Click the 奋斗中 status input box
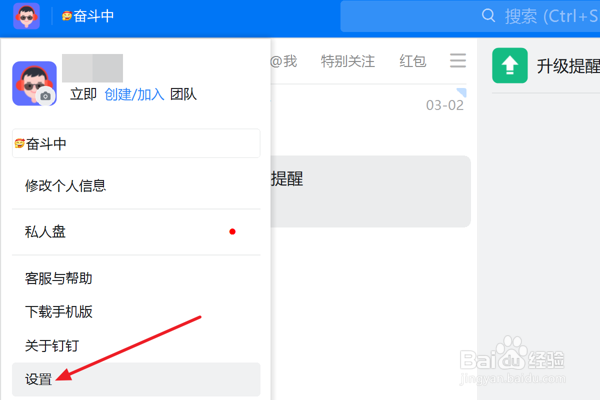The image size is (600, 400). (x=136, y=144)
